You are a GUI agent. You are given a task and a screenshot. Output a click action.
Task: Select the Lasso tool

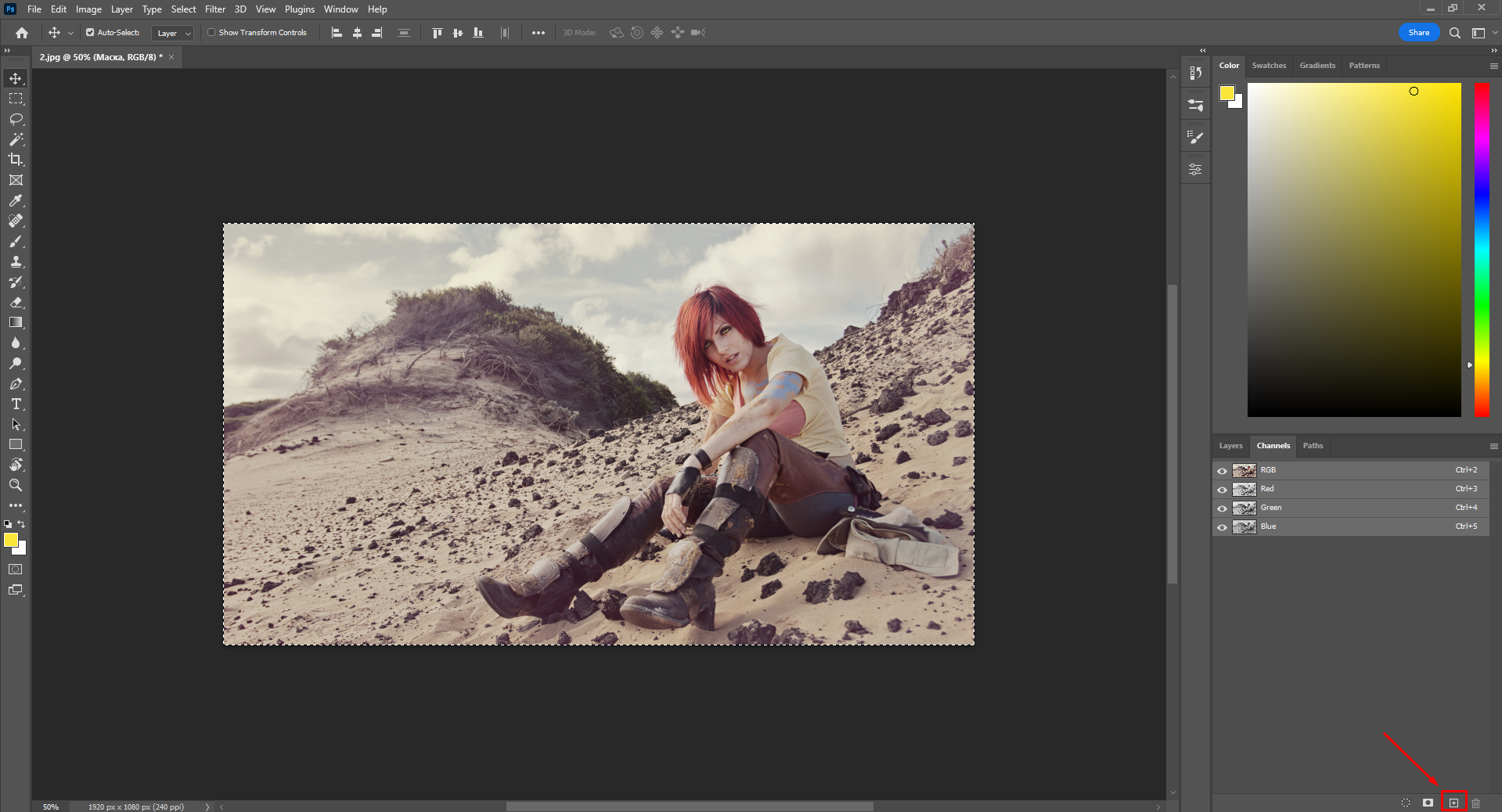click(x=16, y=119)
